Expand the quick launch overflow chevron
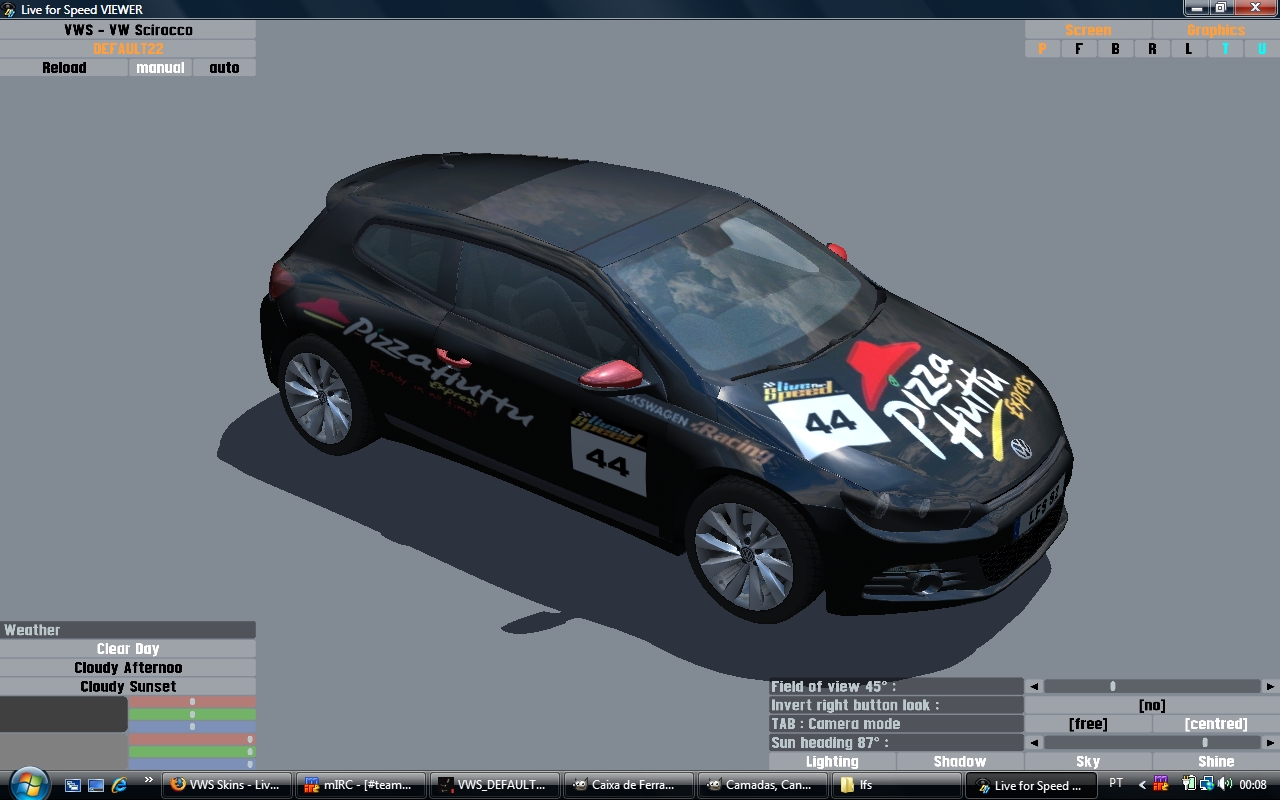The image size is (1280, 800). (x=148, y=781)
